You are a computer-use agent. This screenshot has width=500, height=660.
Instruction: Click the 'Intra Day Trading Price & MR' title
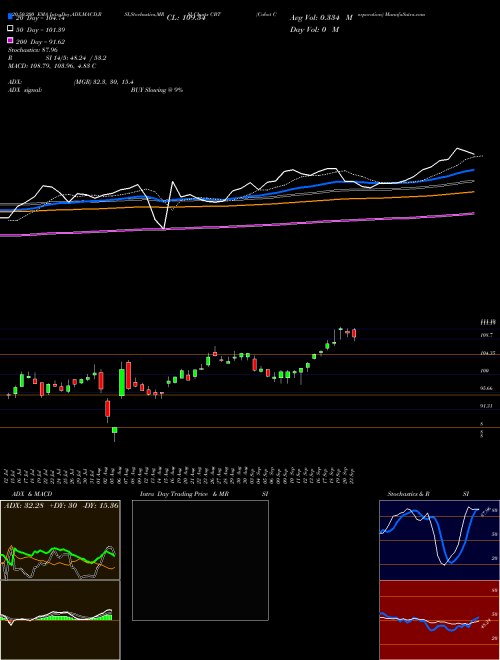tap(184, 494)
